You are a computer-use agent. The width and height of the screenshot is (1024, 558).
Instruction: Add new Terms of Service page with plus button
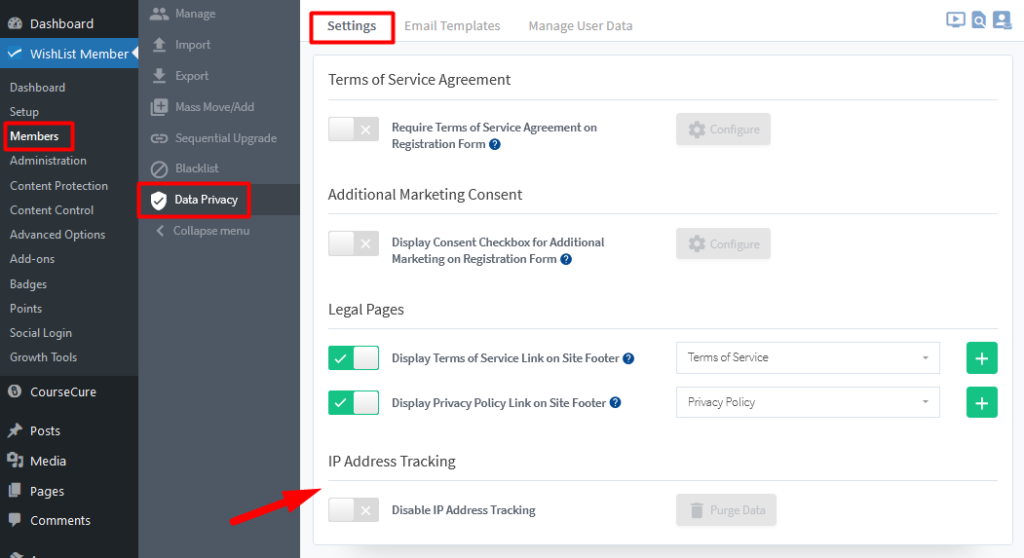point(982,358)
